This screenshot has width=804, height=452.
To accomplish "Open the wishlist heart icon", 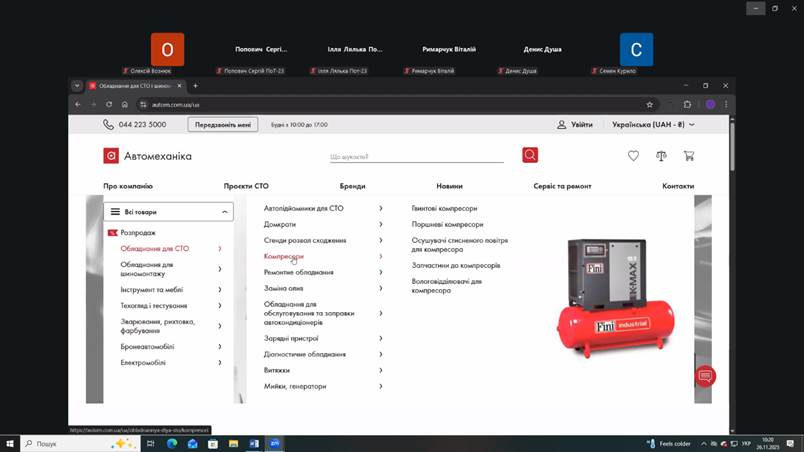I will 633,156.
